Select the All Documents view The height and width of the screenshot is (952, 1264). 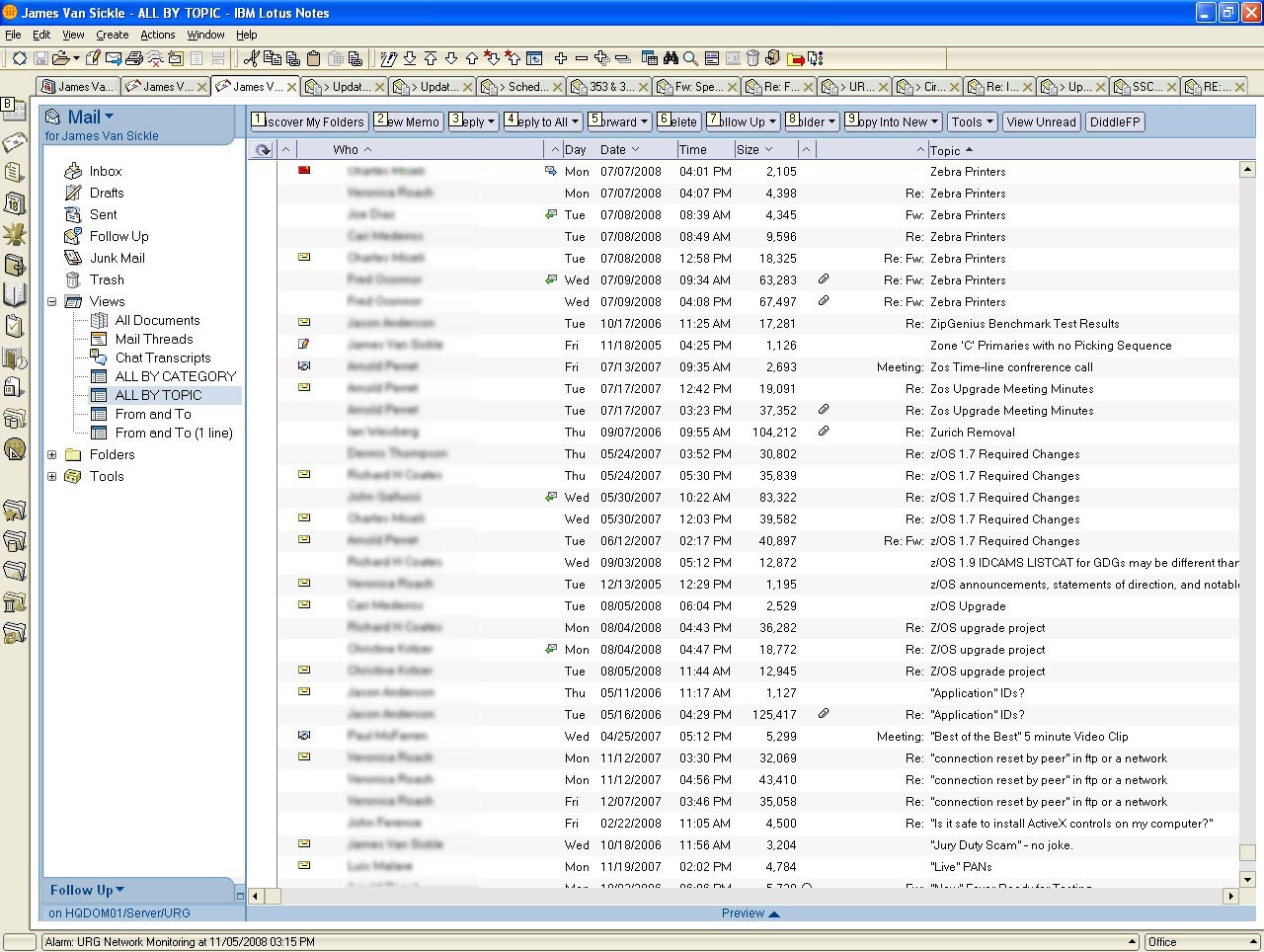[x=157, y=320]
